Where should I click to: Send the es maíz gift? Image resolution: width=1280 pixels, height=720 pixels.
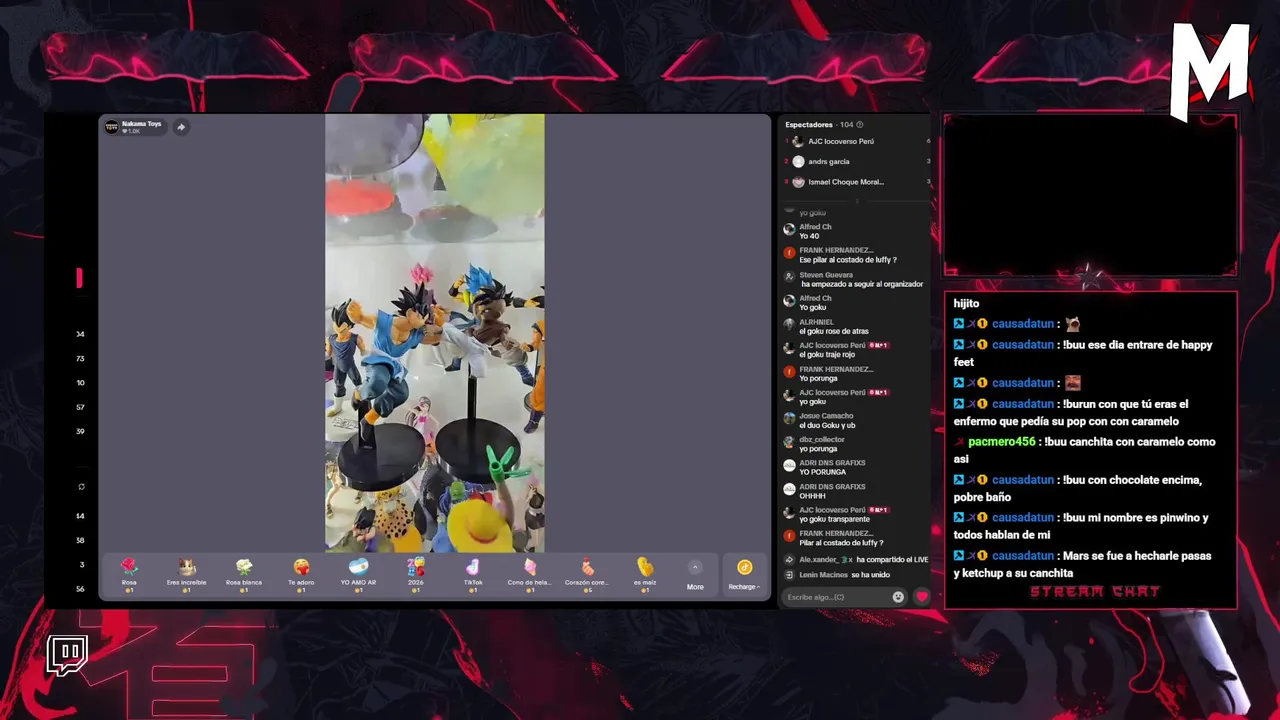(645, 574)
